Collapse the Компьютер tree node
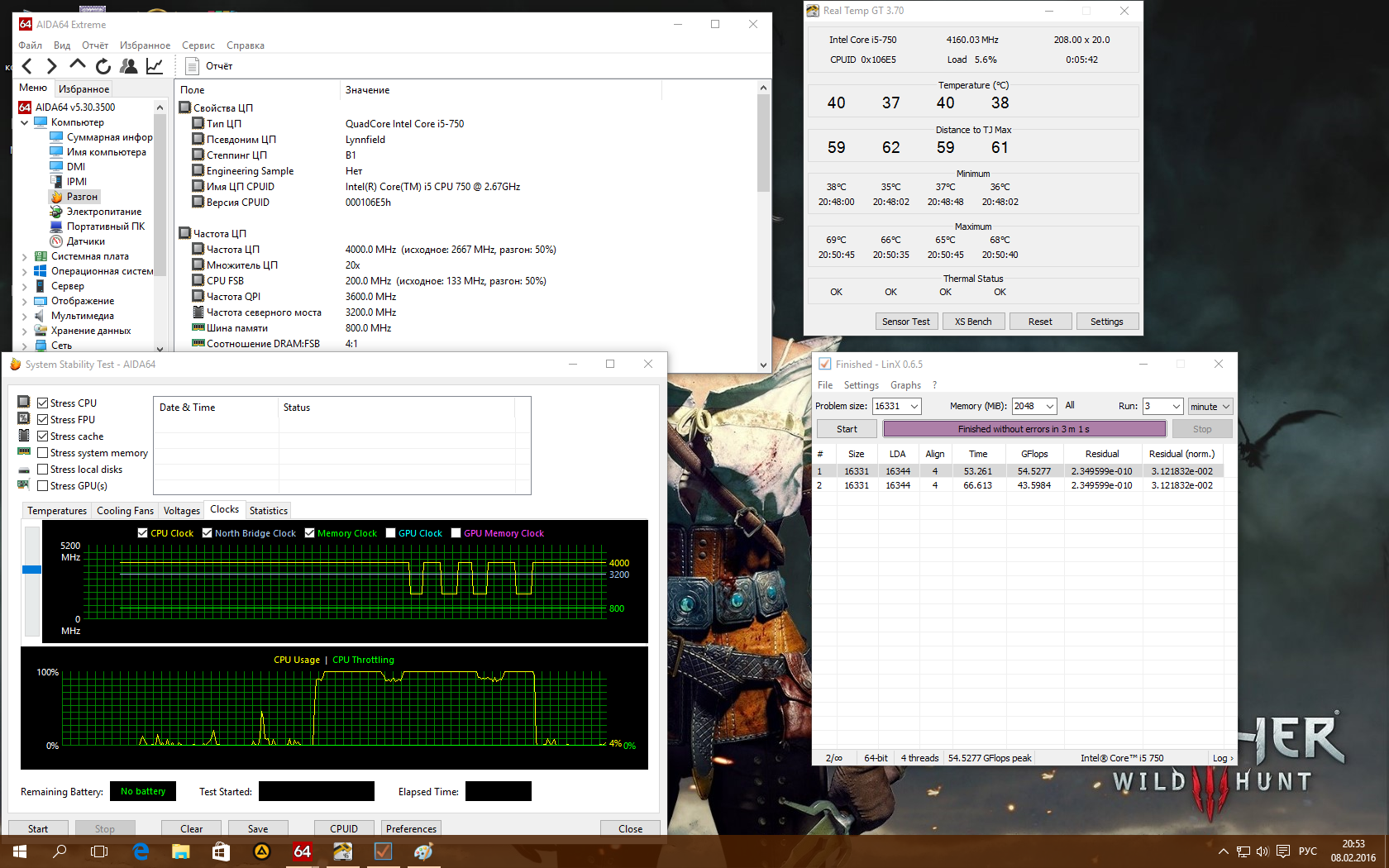This screenshot has width=1389, height=868. (x=25, y=122)
